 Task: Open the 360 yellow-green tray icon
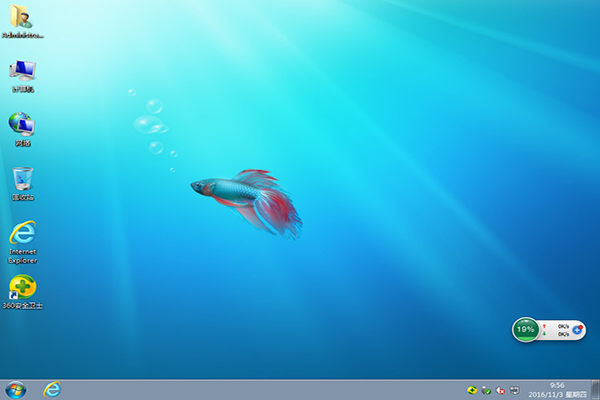coord(472,390)
